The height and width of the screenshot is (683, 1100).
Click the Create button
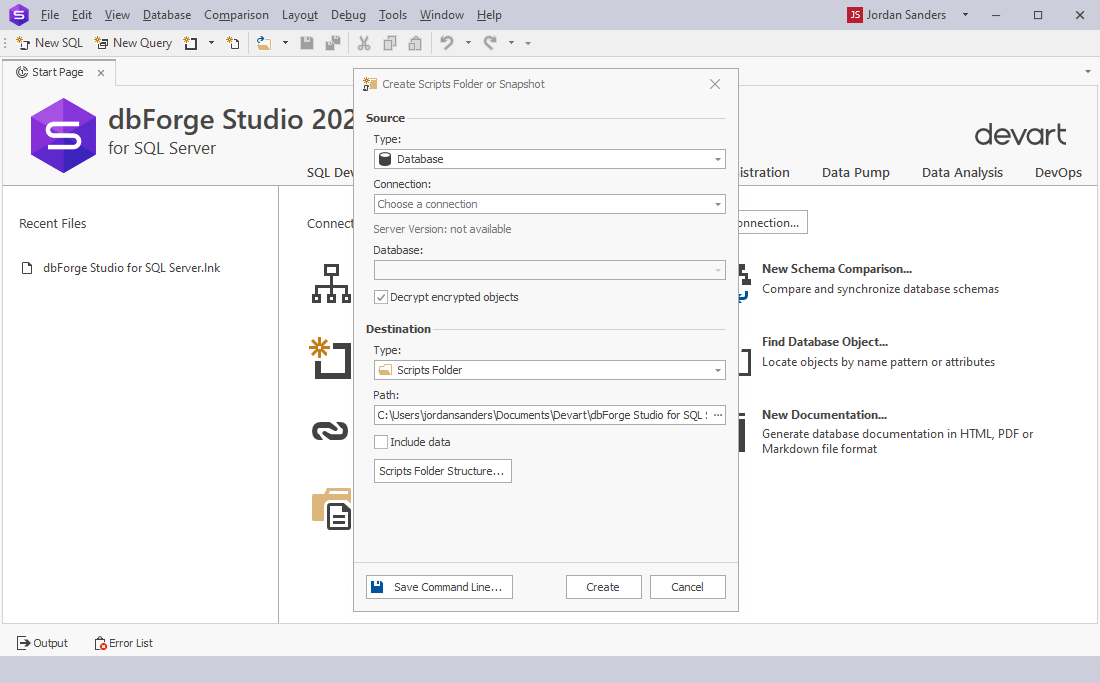coord(603,587)
